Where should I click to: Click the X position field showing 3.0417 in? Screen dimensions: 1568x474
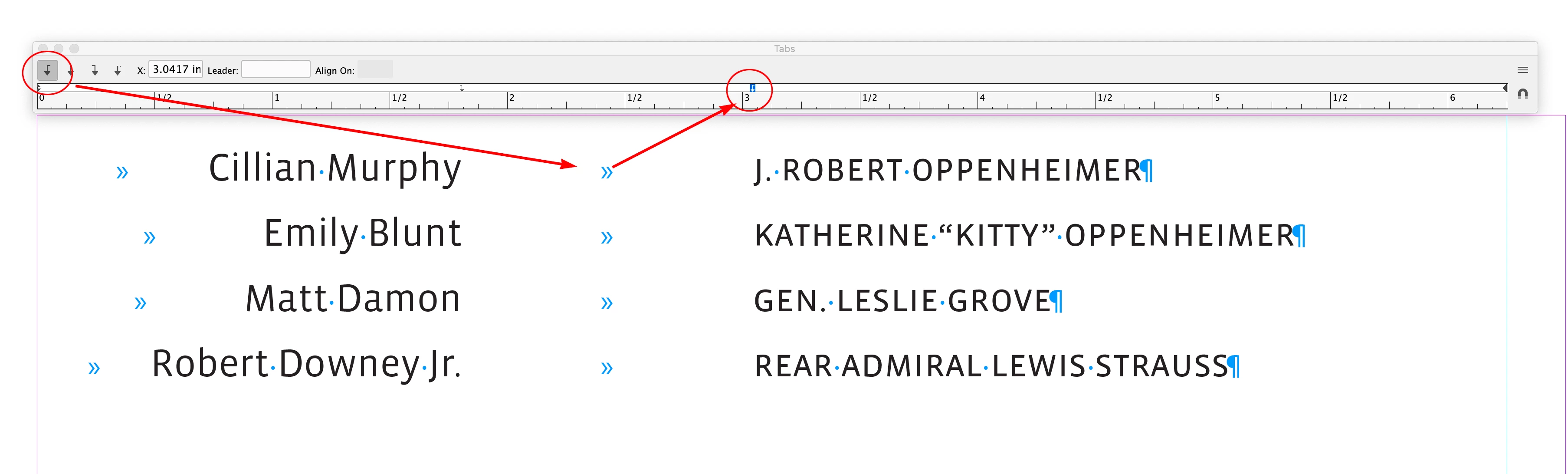click(x=176, y=69)
